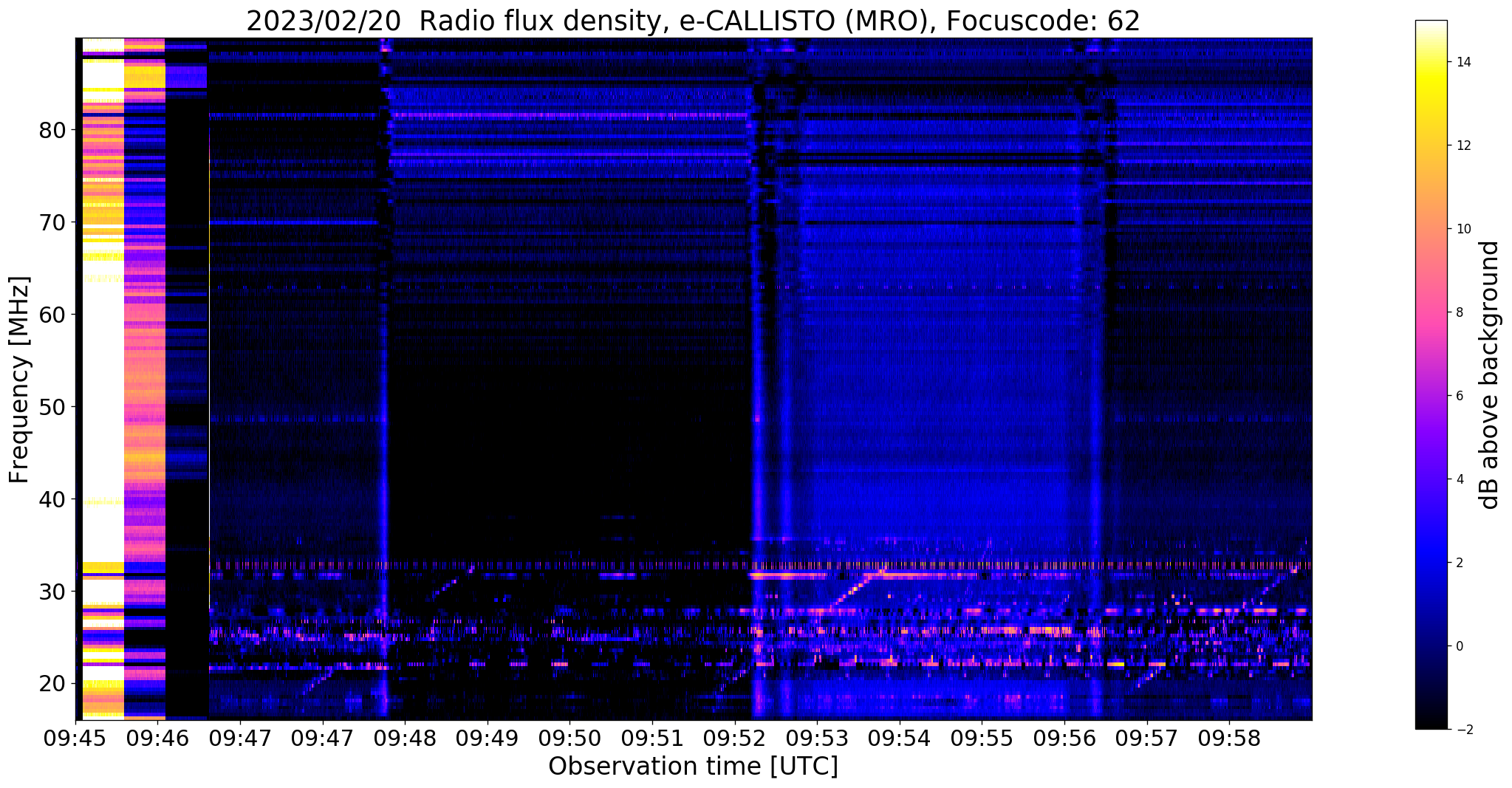Click the x-axis tick label 09:46
This screenshot has height=788, width=1512.
pyautogui.click(x=157, y=737)
